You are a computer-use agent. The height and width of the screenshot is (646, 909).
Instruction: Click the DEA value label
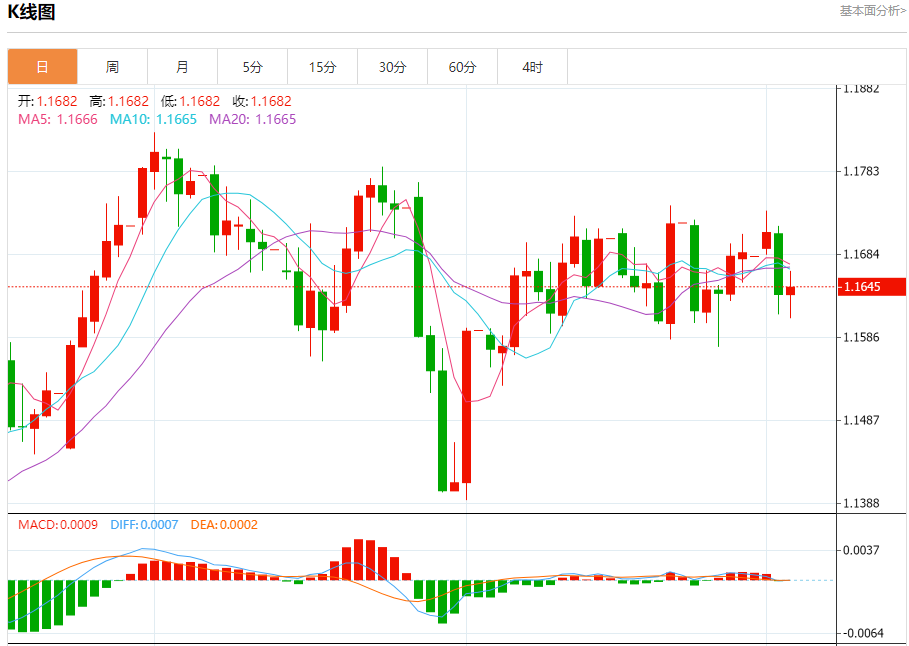(224, 524)
